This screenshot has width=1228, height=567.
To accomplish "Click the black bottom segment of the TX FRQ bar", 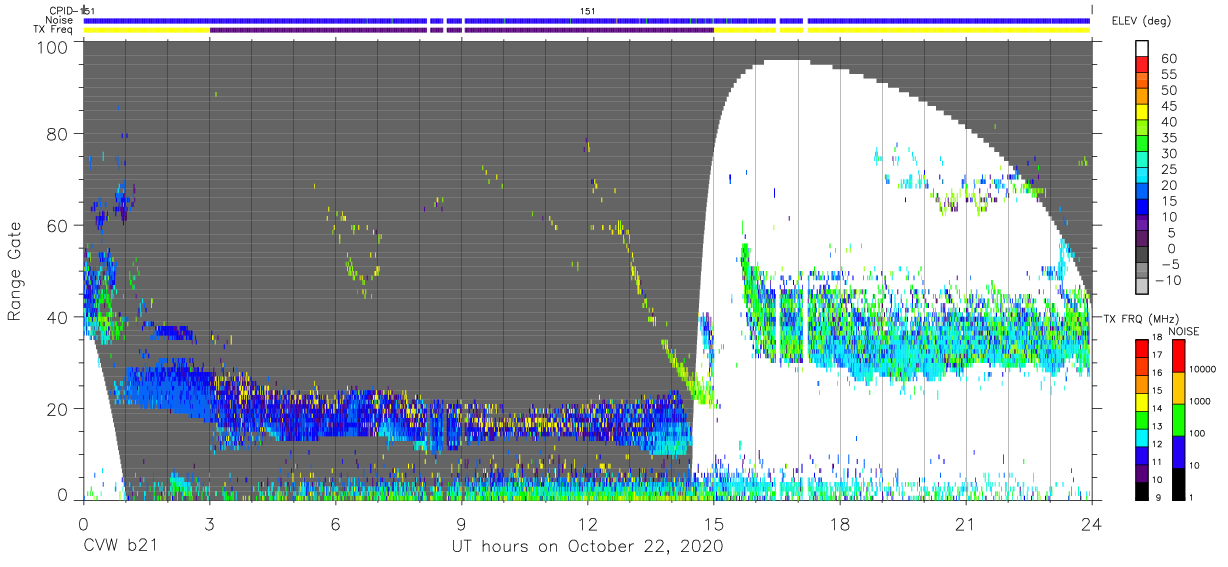I will 1141,491.
